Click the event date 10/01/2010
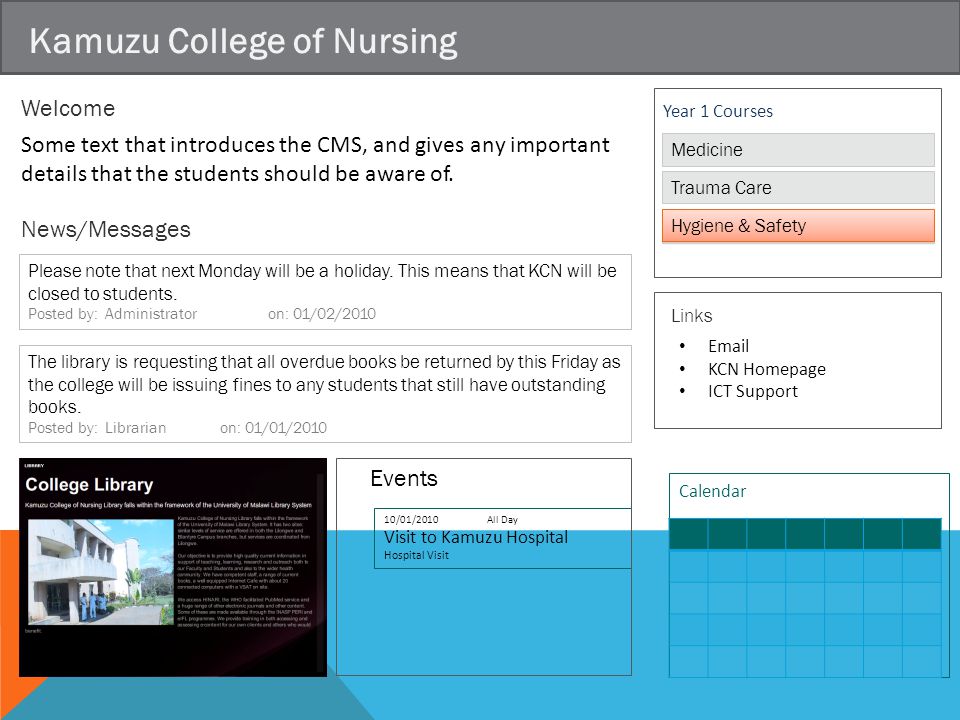Viewport: 960px width, 720px height. (411, 519)
